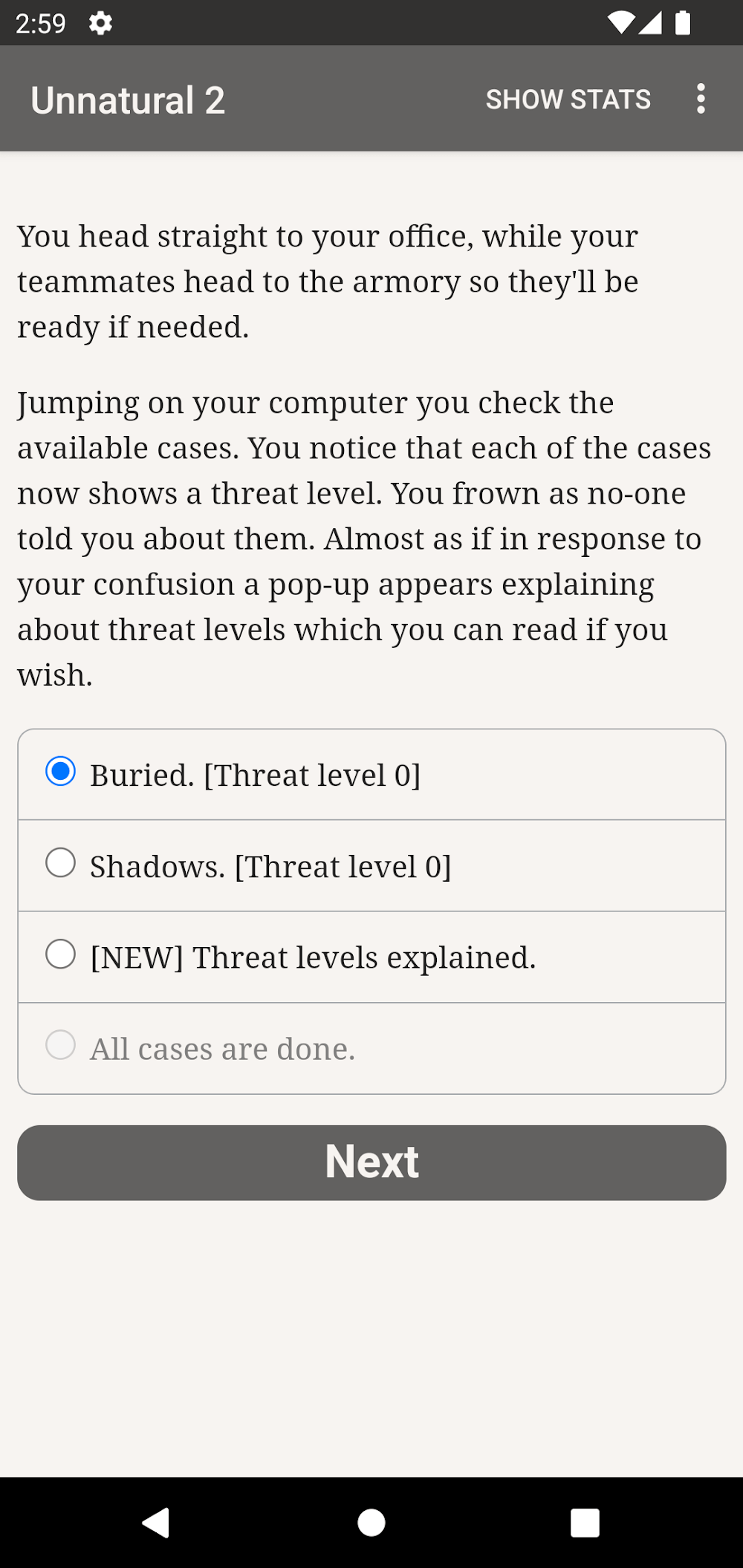Tap the All cases are done label
The image size is (743, 1568).
[x=222, y=1049]
